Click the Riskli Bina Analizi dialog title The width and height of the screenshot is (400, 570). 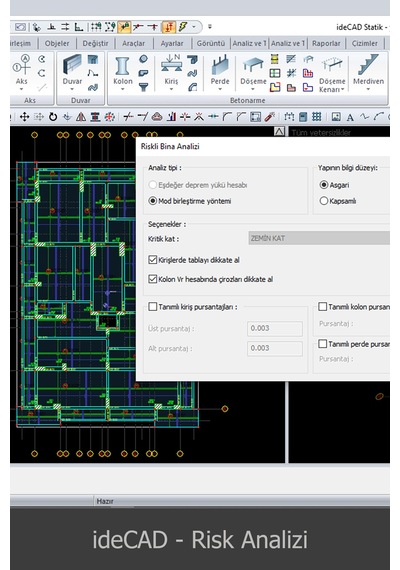pos(170,146)
